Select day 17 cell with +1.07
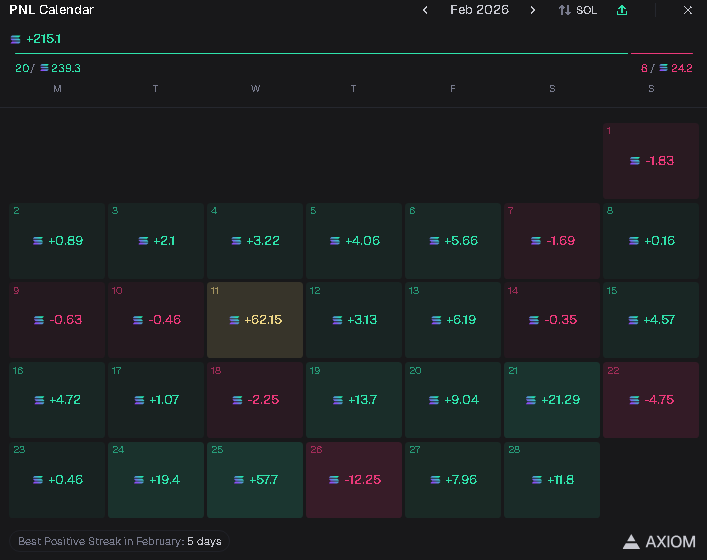Image resolution: width=707 pixels, height=560 pixels. 156,400
